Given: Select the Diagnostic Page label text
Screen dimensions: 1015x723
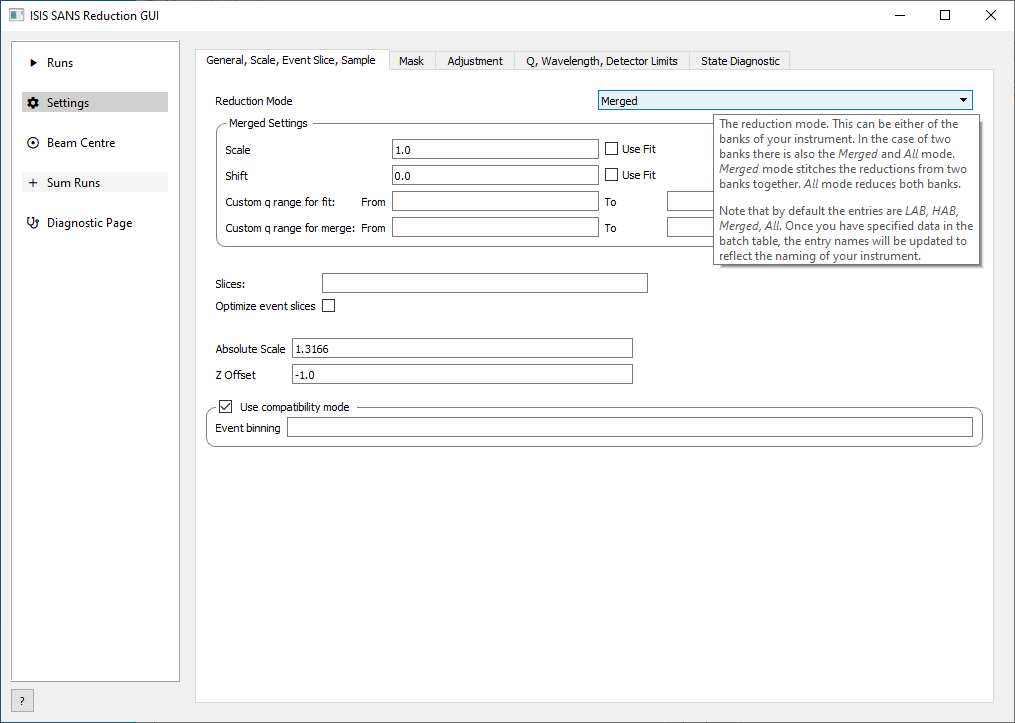Looking at the screenshot, I should (x=89, y=223).
